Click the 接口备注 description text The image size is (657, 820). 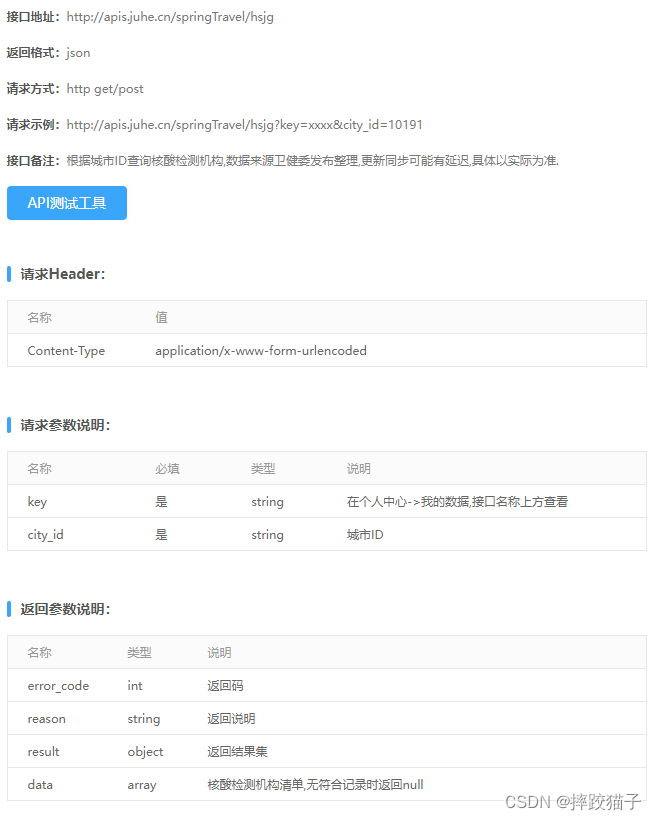312,161
